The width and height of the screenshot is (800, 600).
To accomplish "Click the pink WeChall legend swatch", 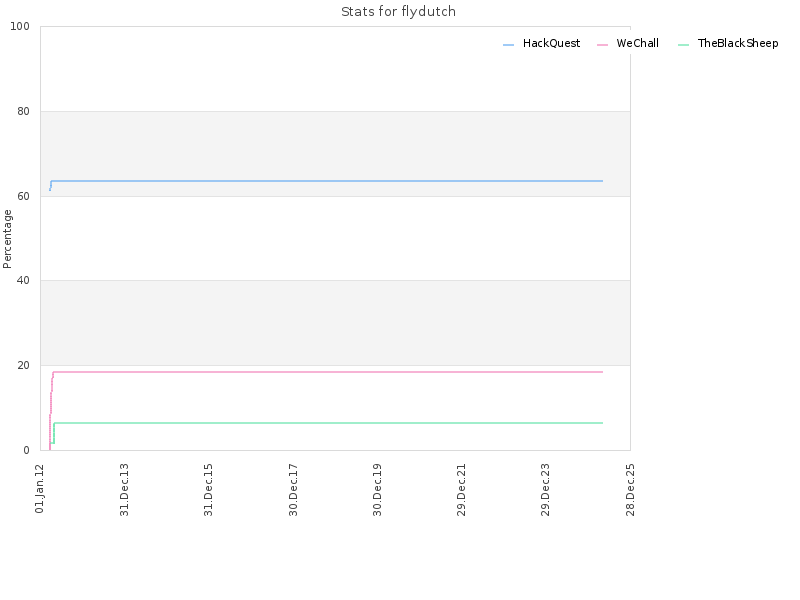I will (x=602, y=45).
